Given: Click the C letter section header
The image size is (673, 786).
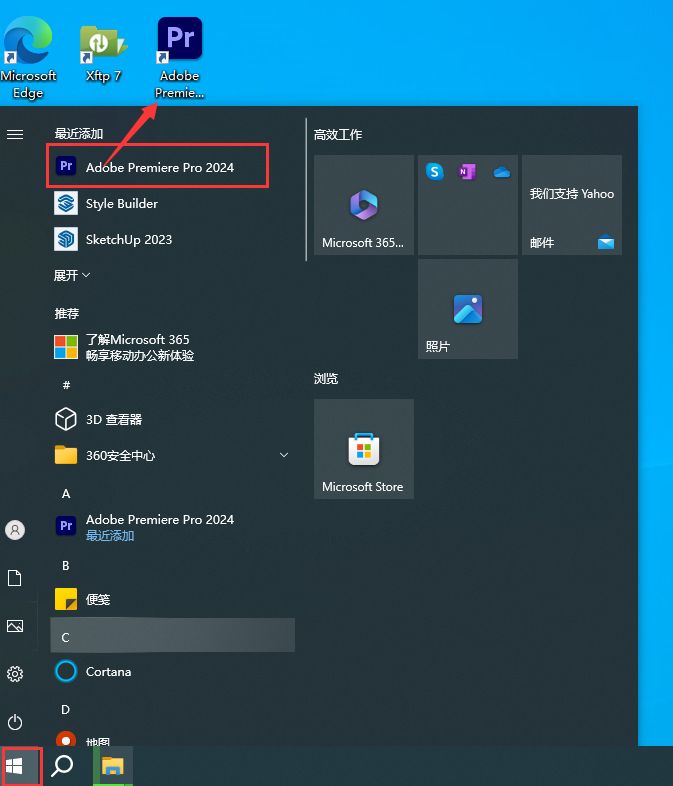Looking at the screenshot, I should tap(172, 635).
